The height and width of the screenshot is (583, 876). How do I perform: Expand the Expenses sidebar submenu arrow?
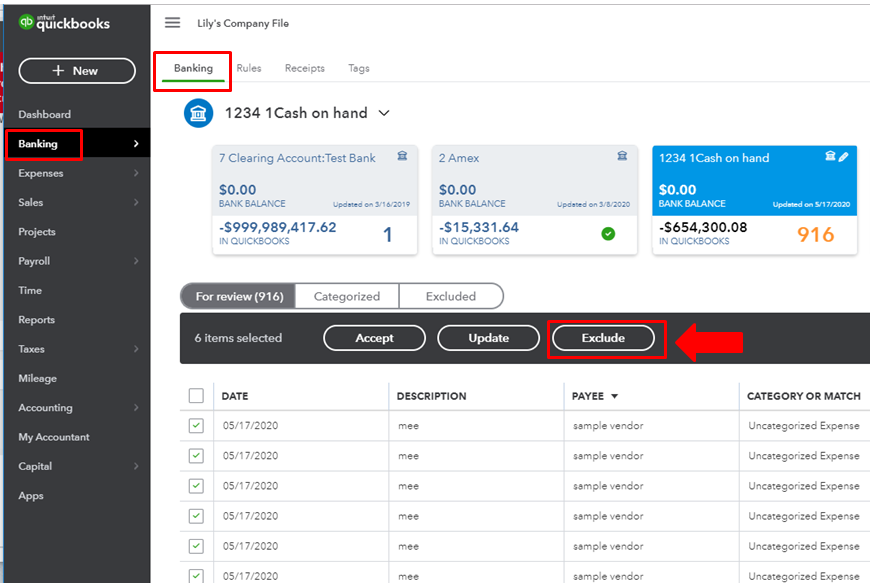click(x=136, y=173)
